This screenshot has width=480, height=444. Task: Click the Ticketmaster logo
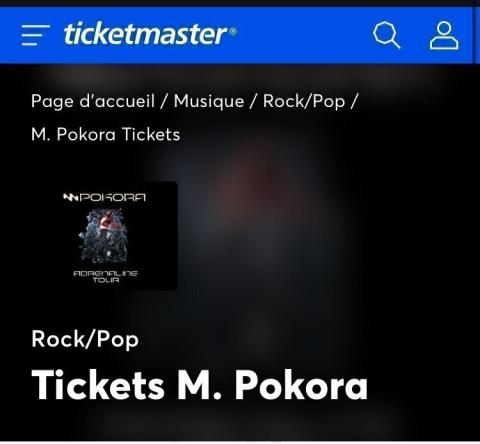tap(150, 34)
